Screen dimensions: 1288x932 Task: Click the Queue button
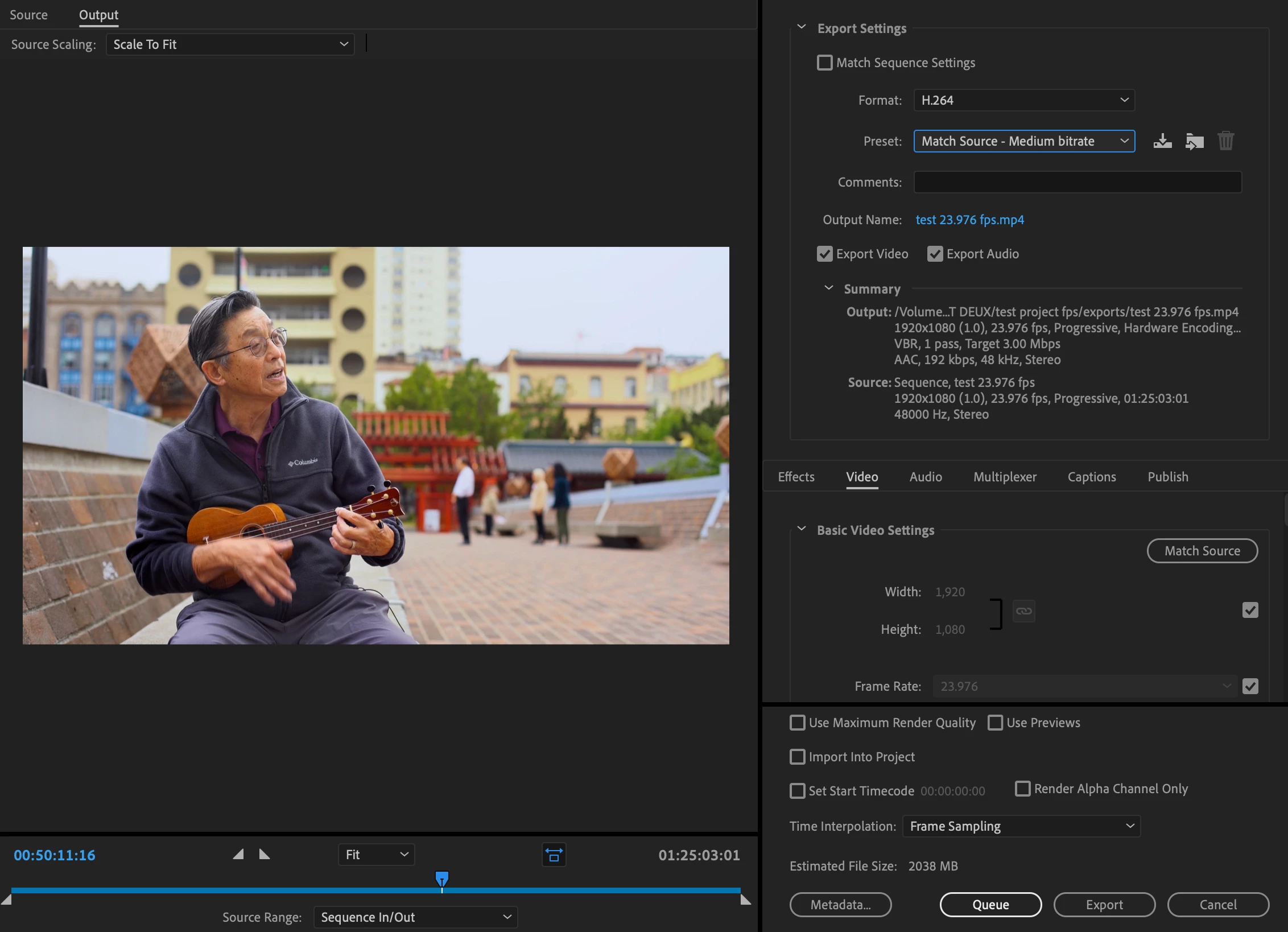click(990, 905)
